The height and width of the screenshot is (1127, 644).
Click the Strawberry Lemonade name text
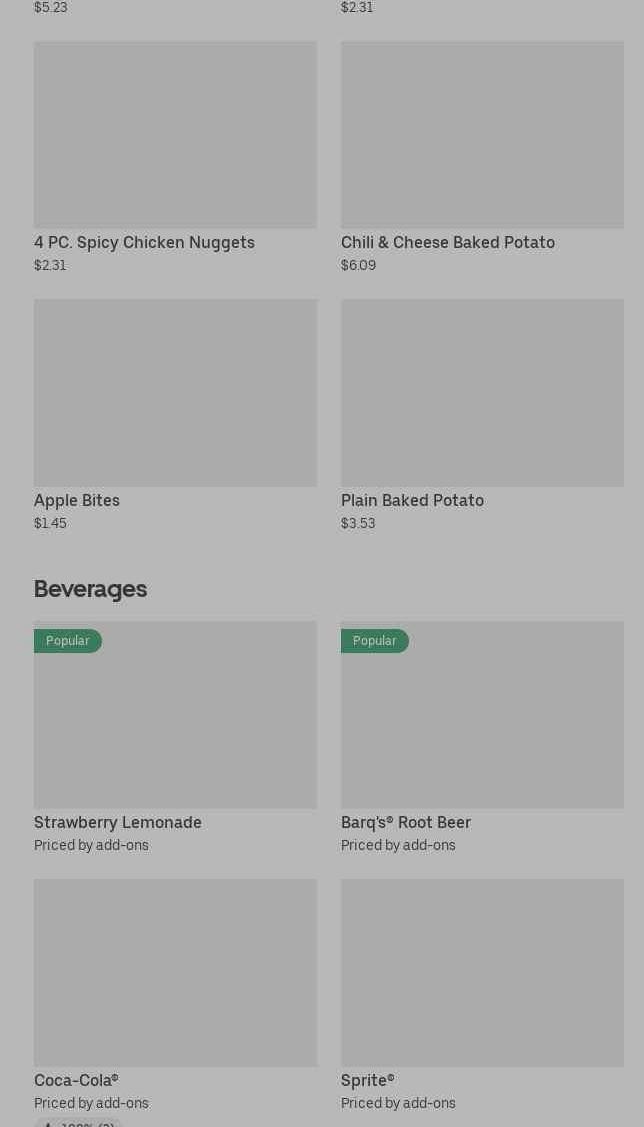118,822
